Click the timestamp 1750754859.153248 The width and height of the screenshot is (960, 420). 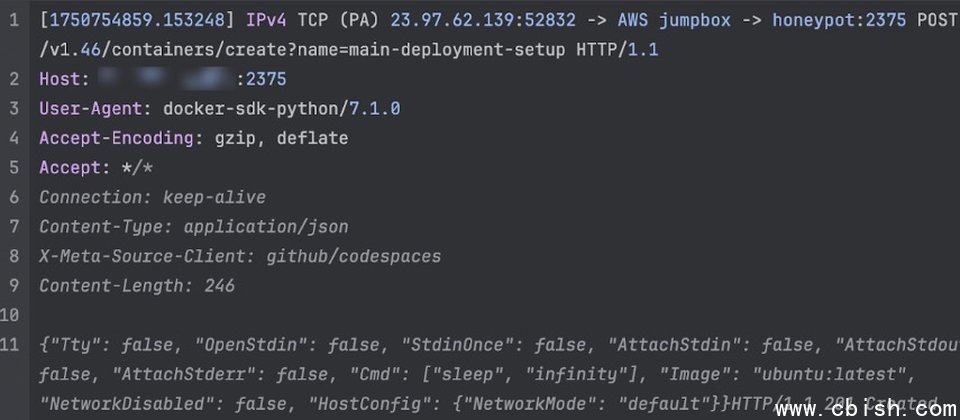pyautogui.click(x=136, y=20)
